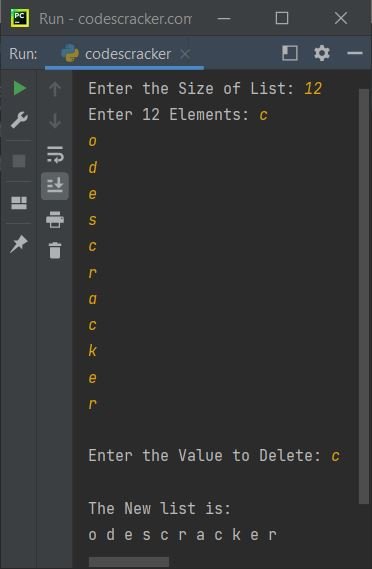
Task: Print the console output
Action: (x=55, y=220)
